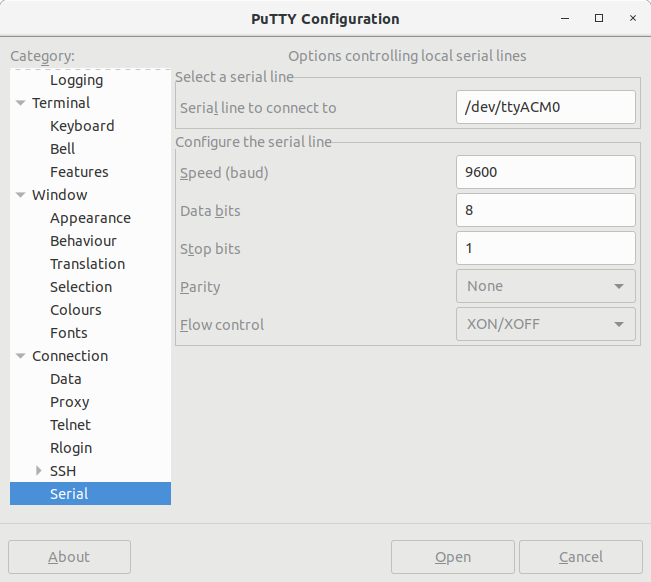
Task: Open the About dialog
Action: click(69, 557)
